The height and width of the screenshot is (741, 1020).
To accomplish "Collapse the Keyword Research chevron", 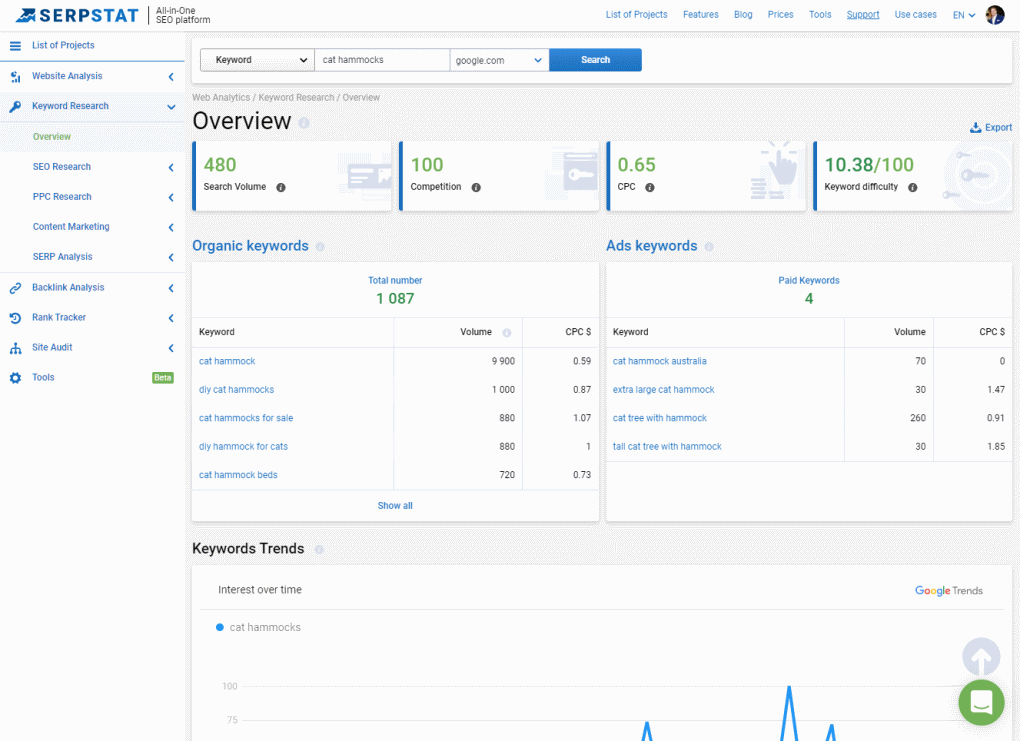I will [x=171, y=107].
